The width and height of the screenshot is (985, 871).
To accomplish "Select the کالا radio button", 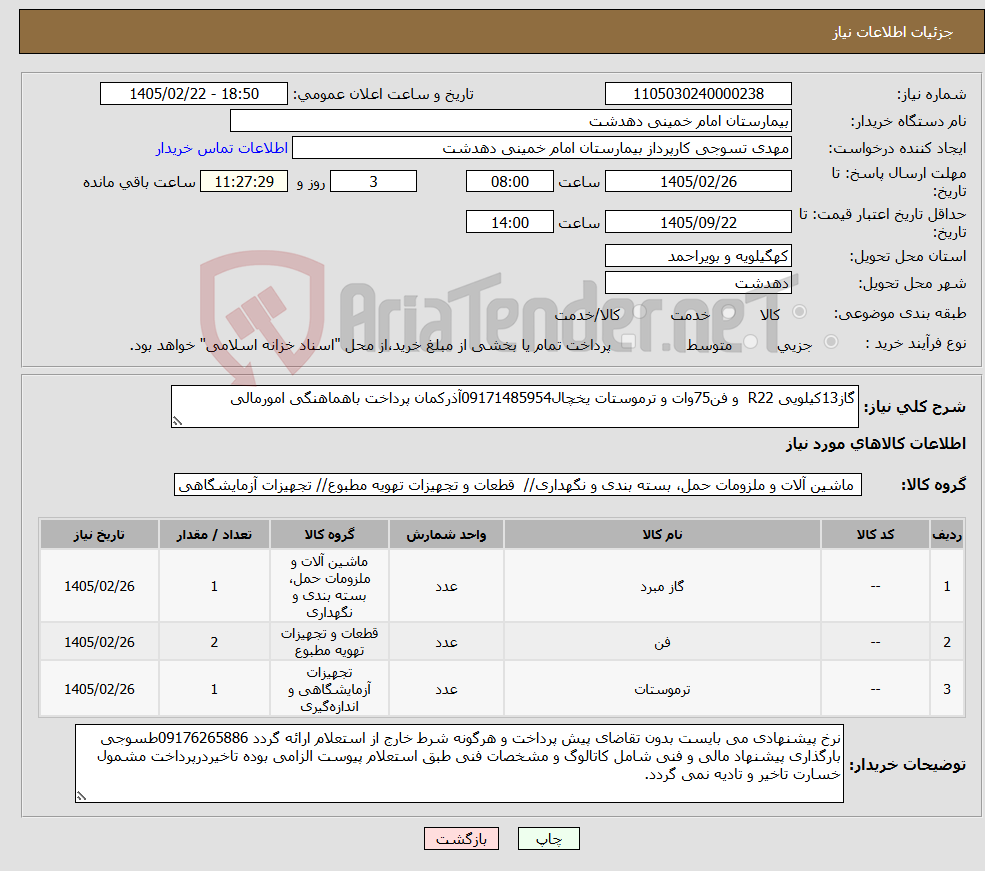I will (x=800, y=311).
